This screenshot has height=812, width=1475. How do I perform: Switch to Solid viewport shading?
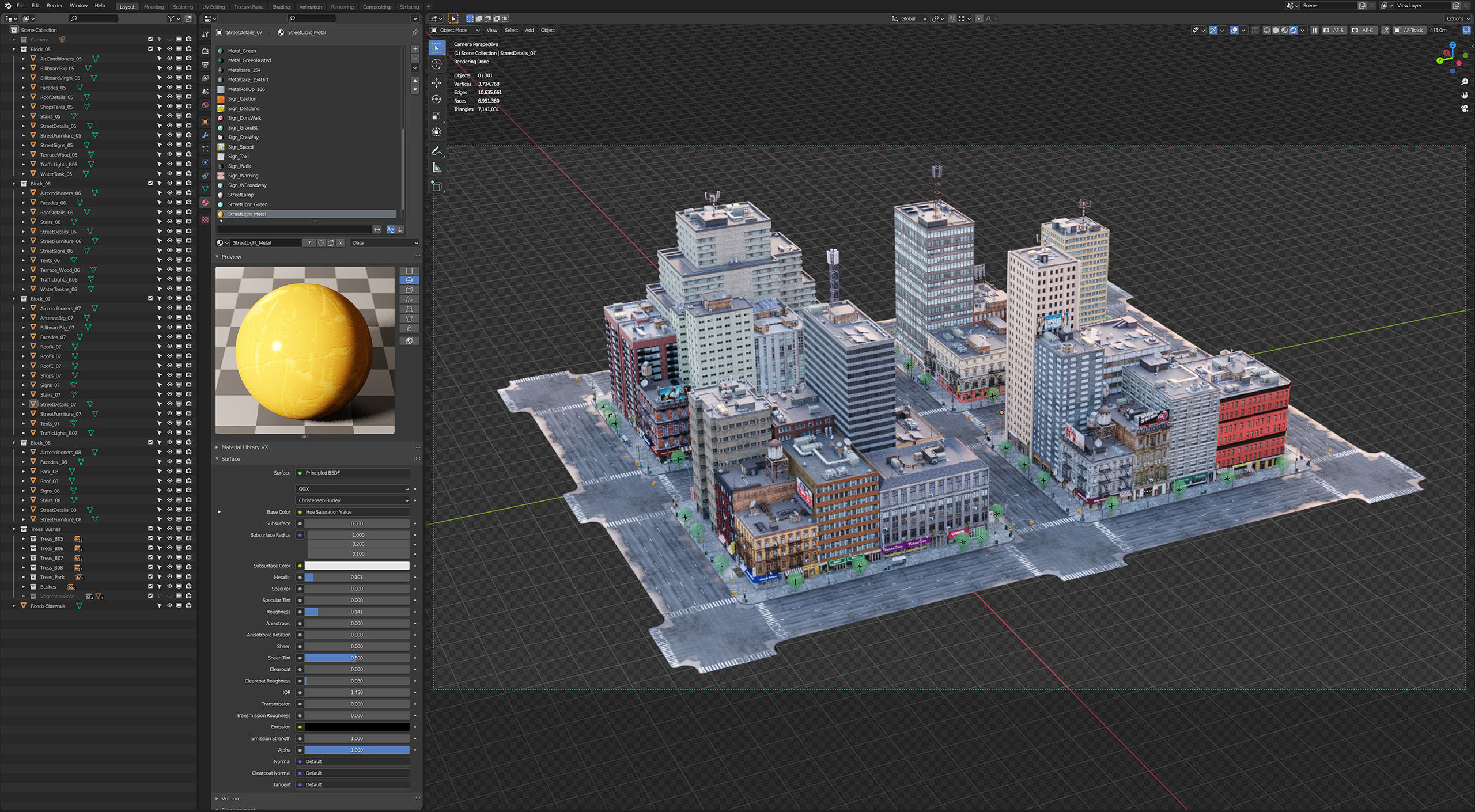(1276, 30)
